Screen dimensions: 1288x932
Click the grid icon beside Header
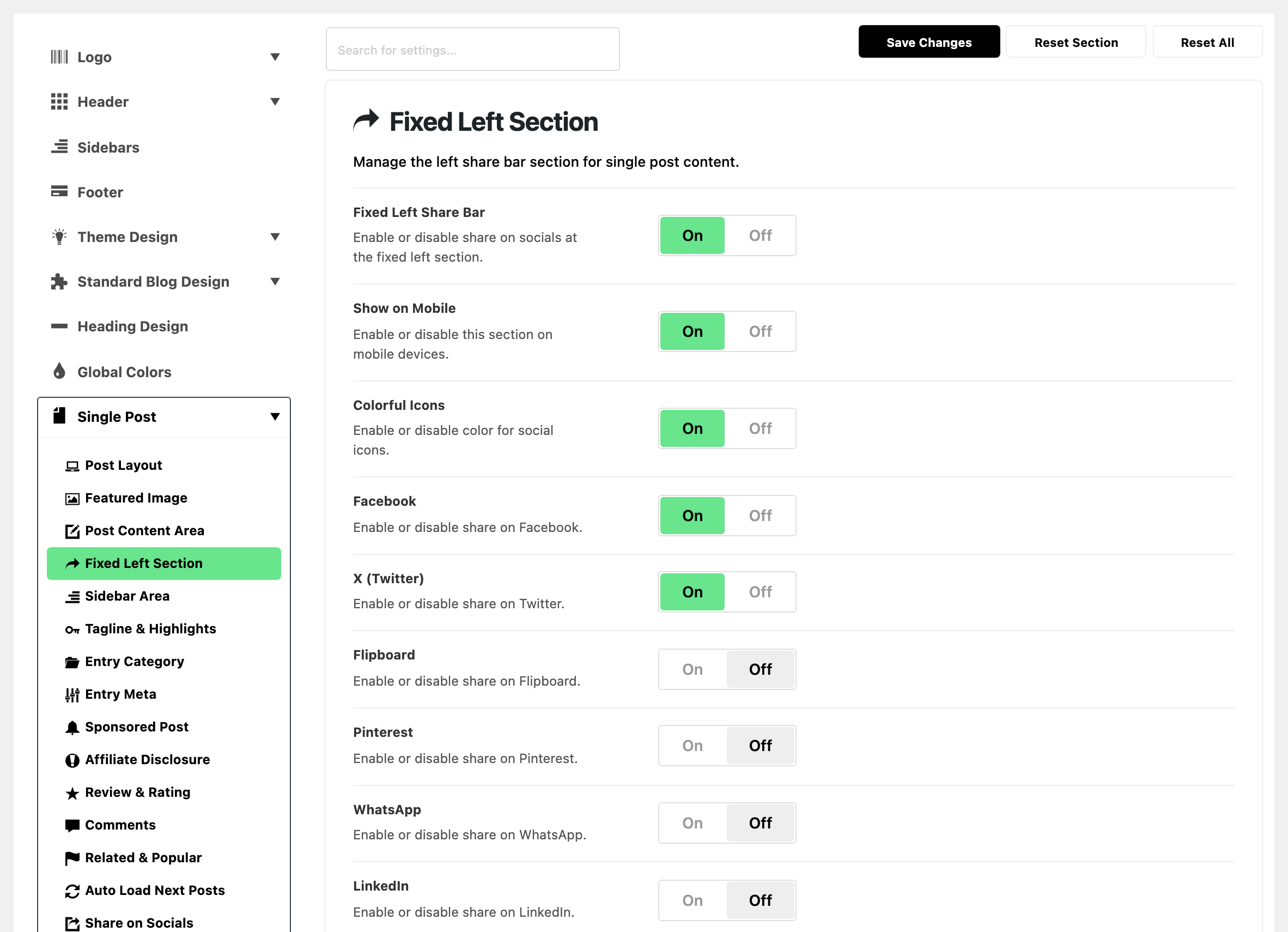pyautogui.click(x=59, y=102)
